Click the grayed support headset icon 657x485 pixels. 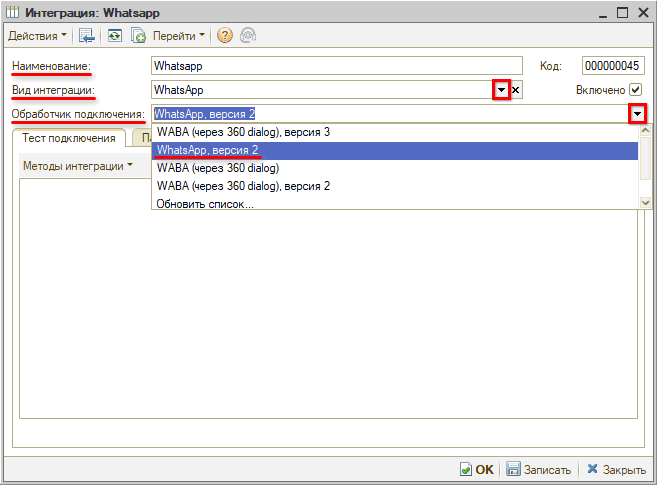[x=246, y=36]
